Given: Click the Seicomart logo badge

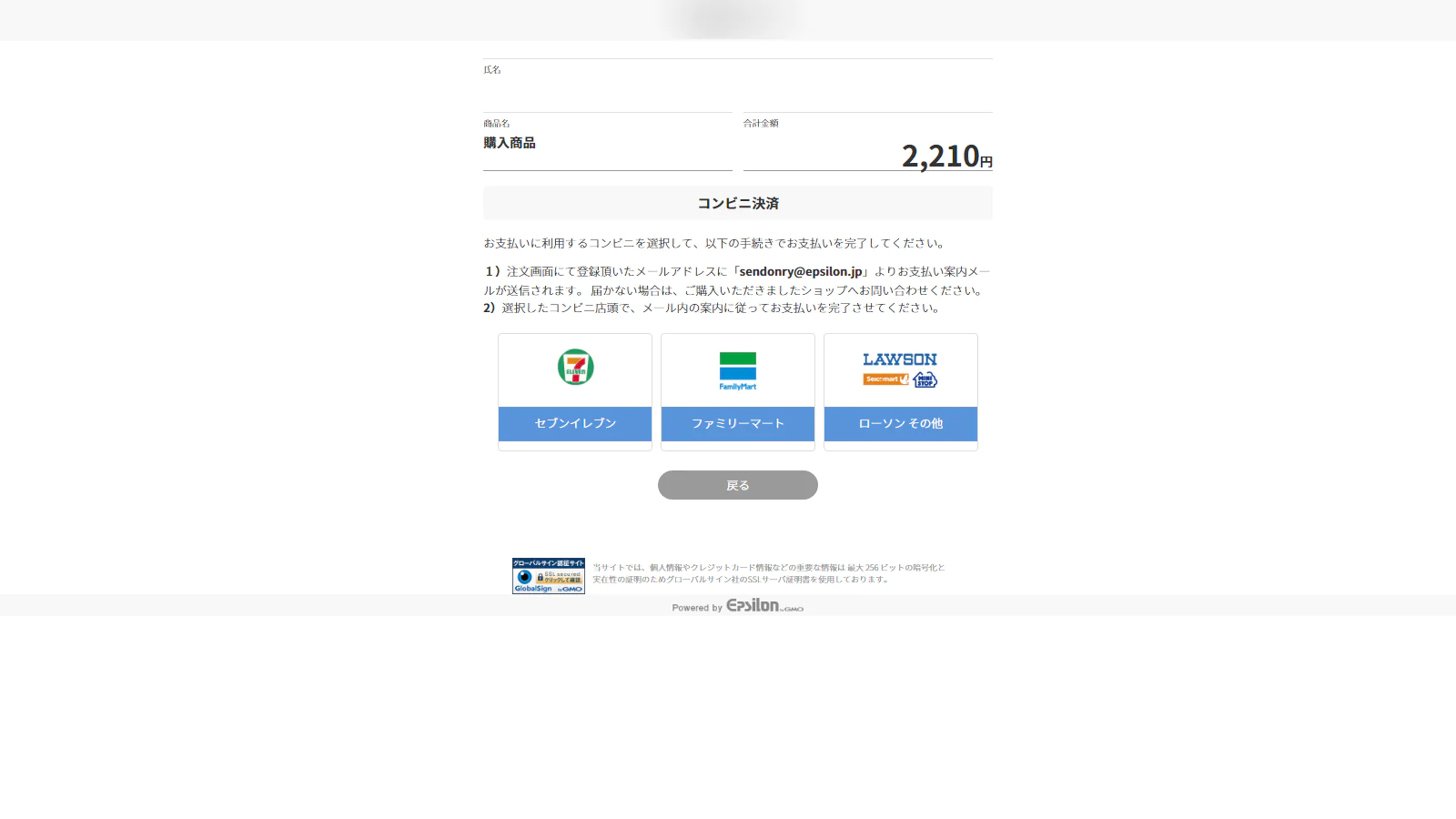Looking at the screenshot, I should click(886, 379).
